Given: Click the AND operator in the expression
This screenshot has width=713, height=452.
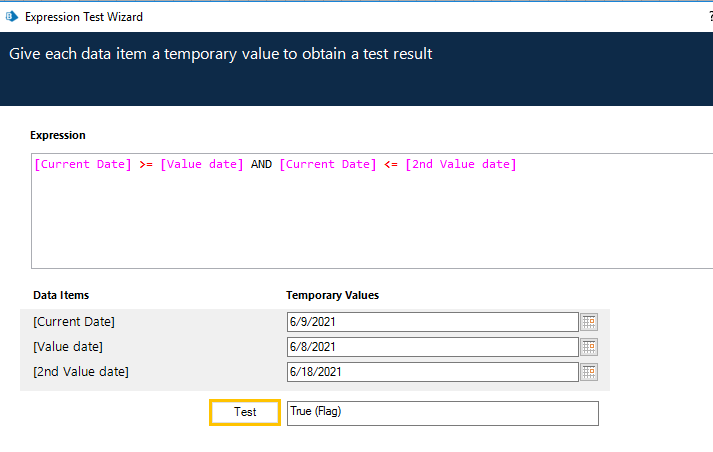Looking at the screenshot, I should pos(261,165).
